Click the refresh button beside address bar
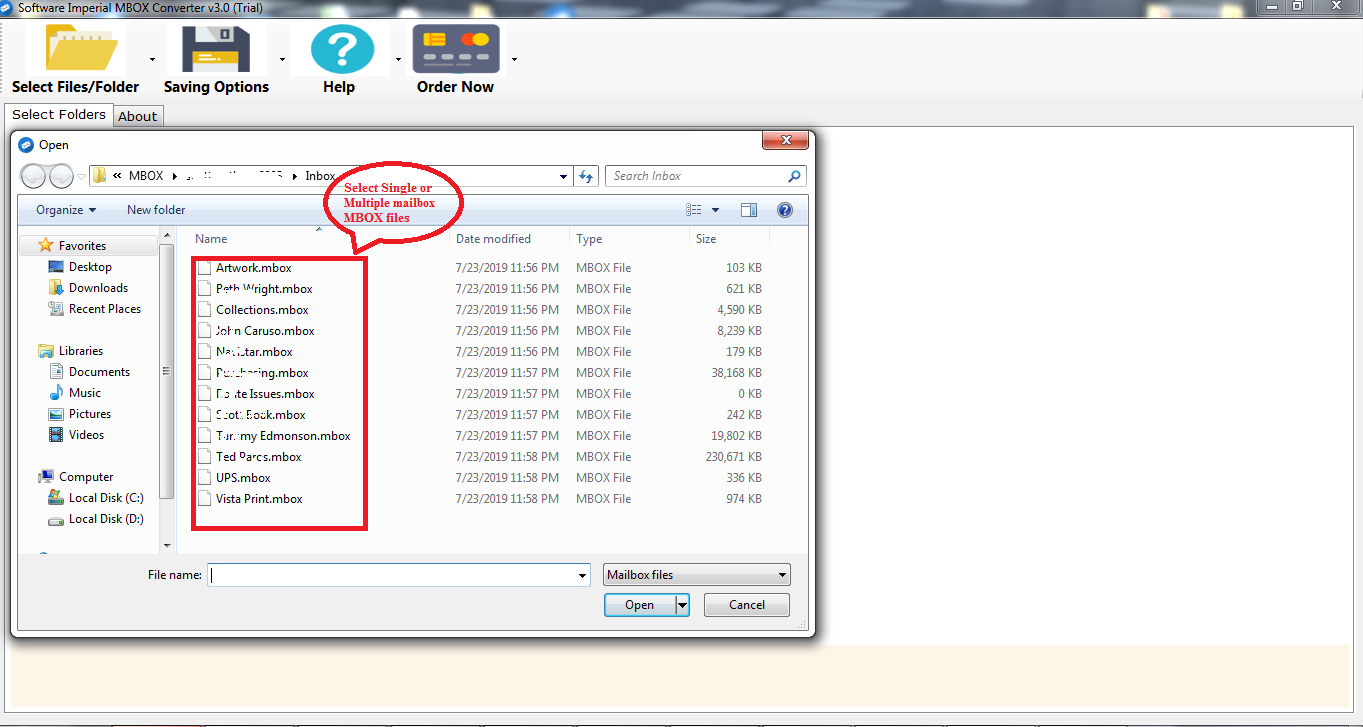The width and height of the screenshot is (1363, 727). click(587, 176)
